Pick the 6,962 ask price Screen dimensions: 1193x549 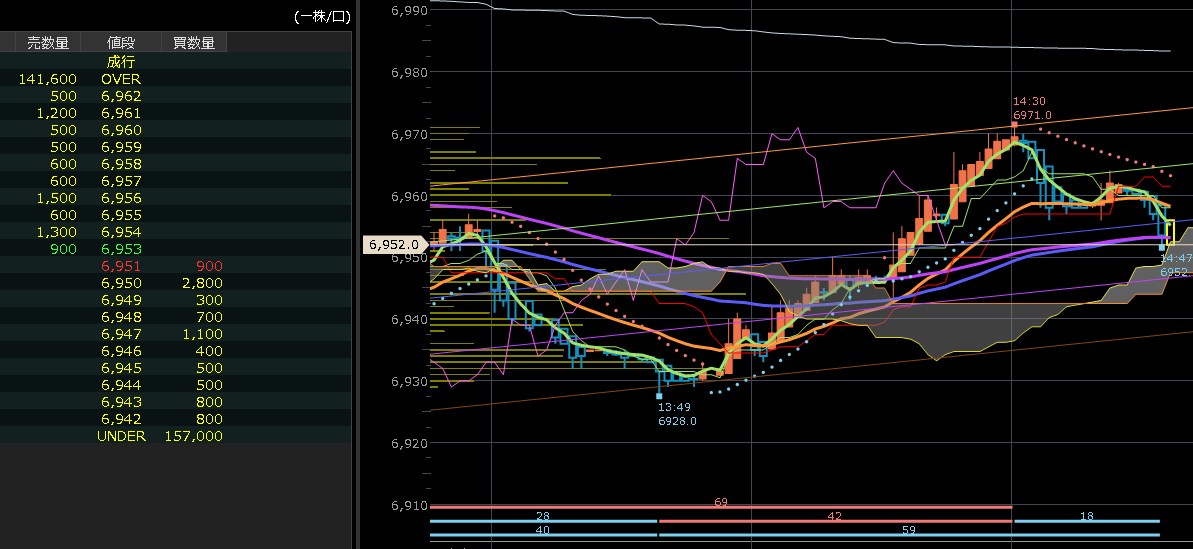pyautogui.click(x=121, y=96)
